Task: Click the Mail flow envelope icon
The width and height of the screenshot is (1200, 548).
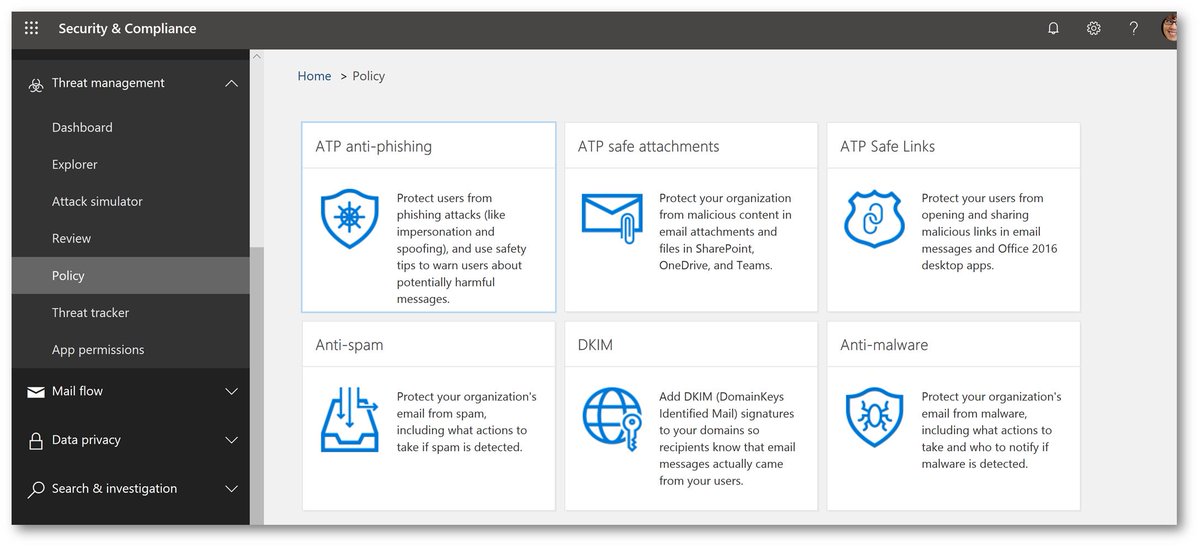Action: [x=36, y=392]
